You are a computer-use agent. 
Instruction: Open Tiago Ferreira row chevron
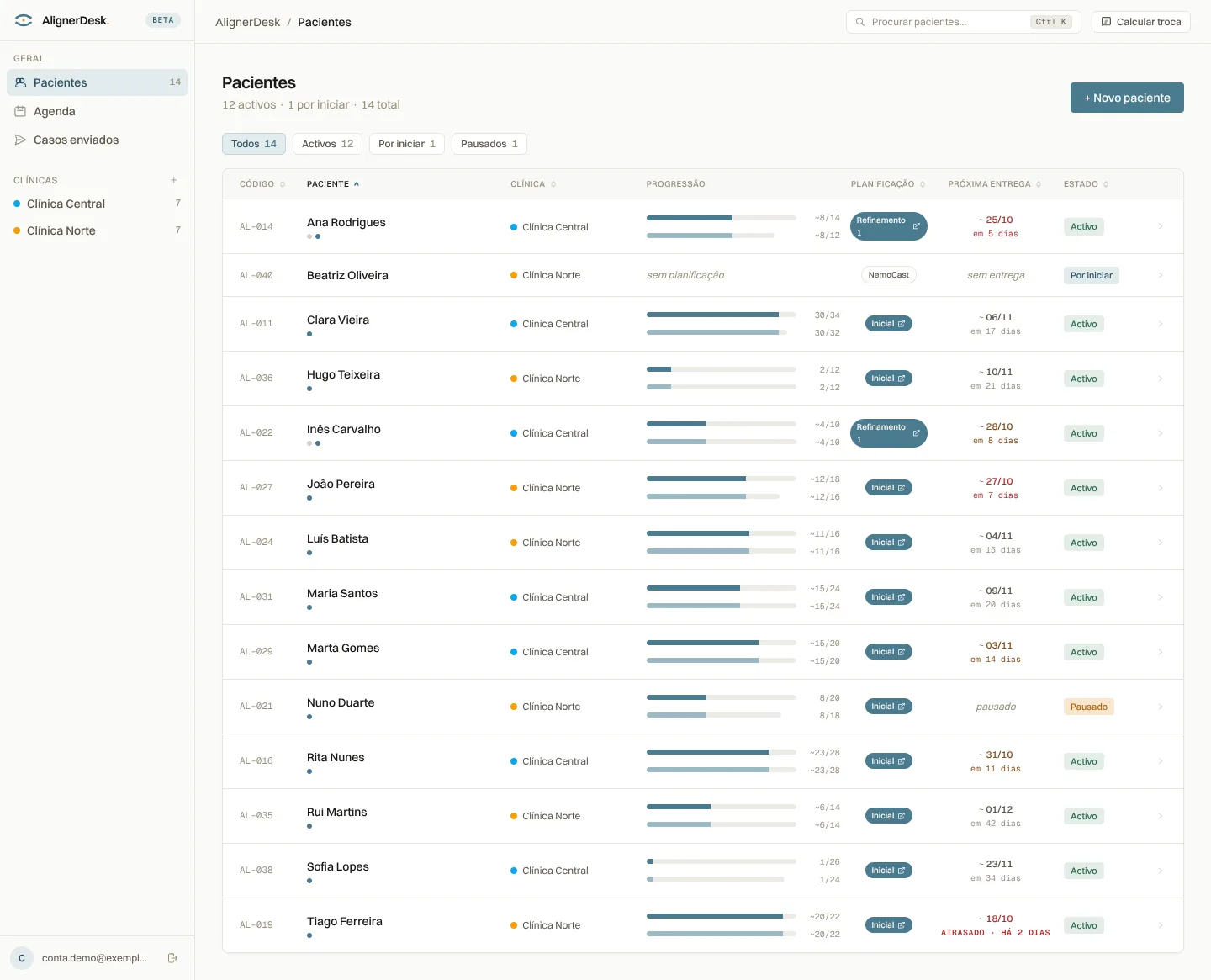[1161, 925]
